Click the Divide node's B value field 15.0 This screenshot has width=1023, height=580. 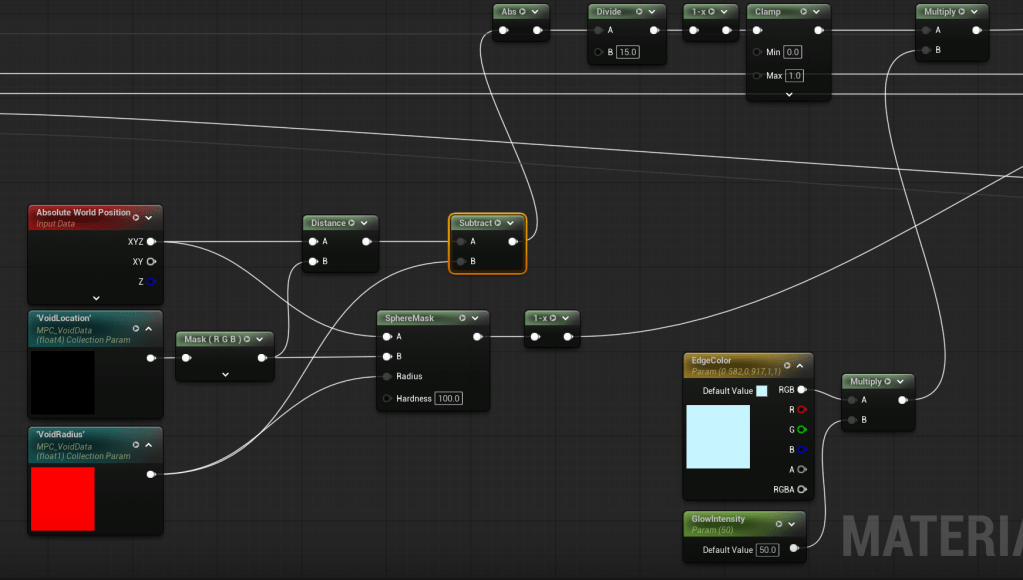point(627,52)
